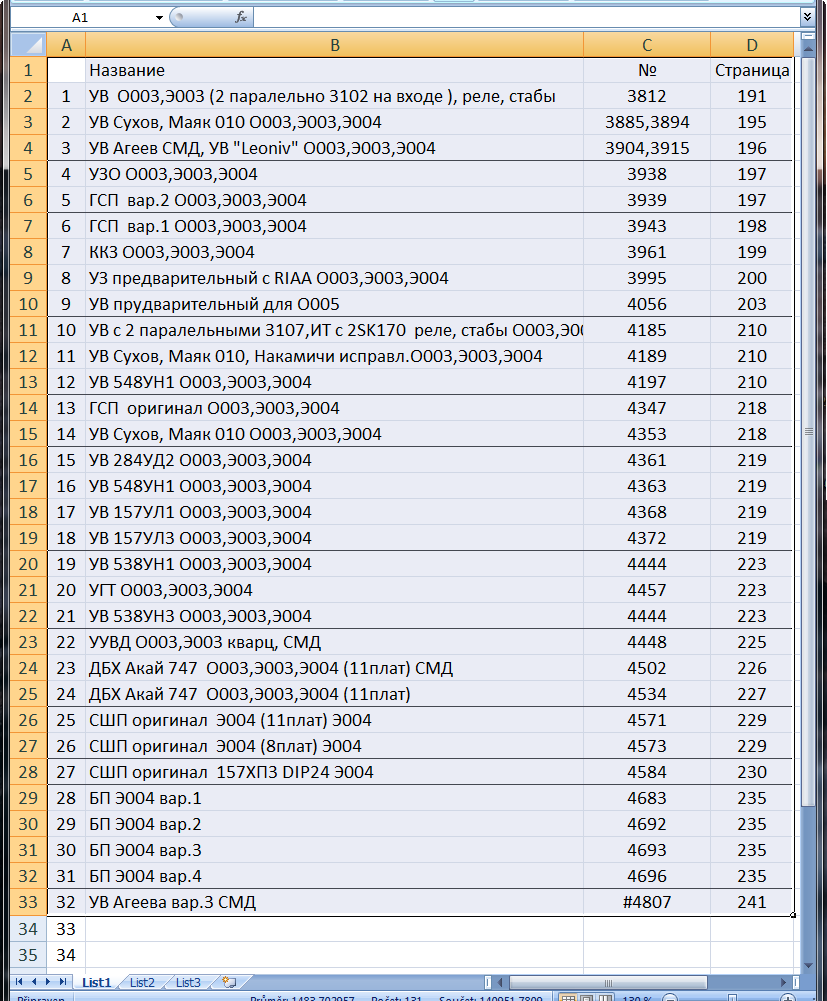
Task: Click page cell '241'
Action: [752, 902]
